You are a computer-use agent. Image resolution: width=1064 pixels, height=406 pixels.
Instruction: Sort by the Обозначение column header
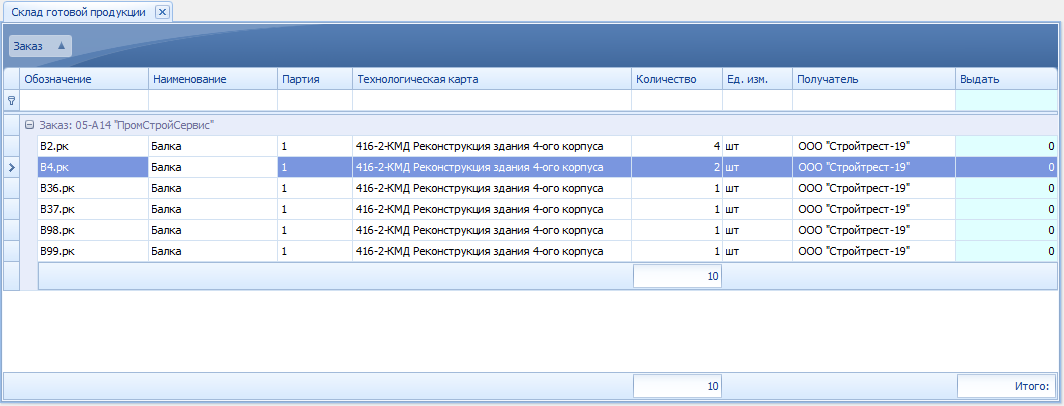84,79
